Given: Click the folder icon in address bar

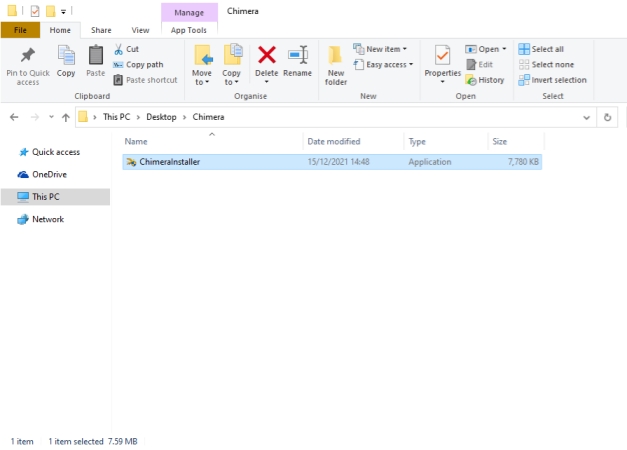Looking at the screenshot, I should [83, 117].
